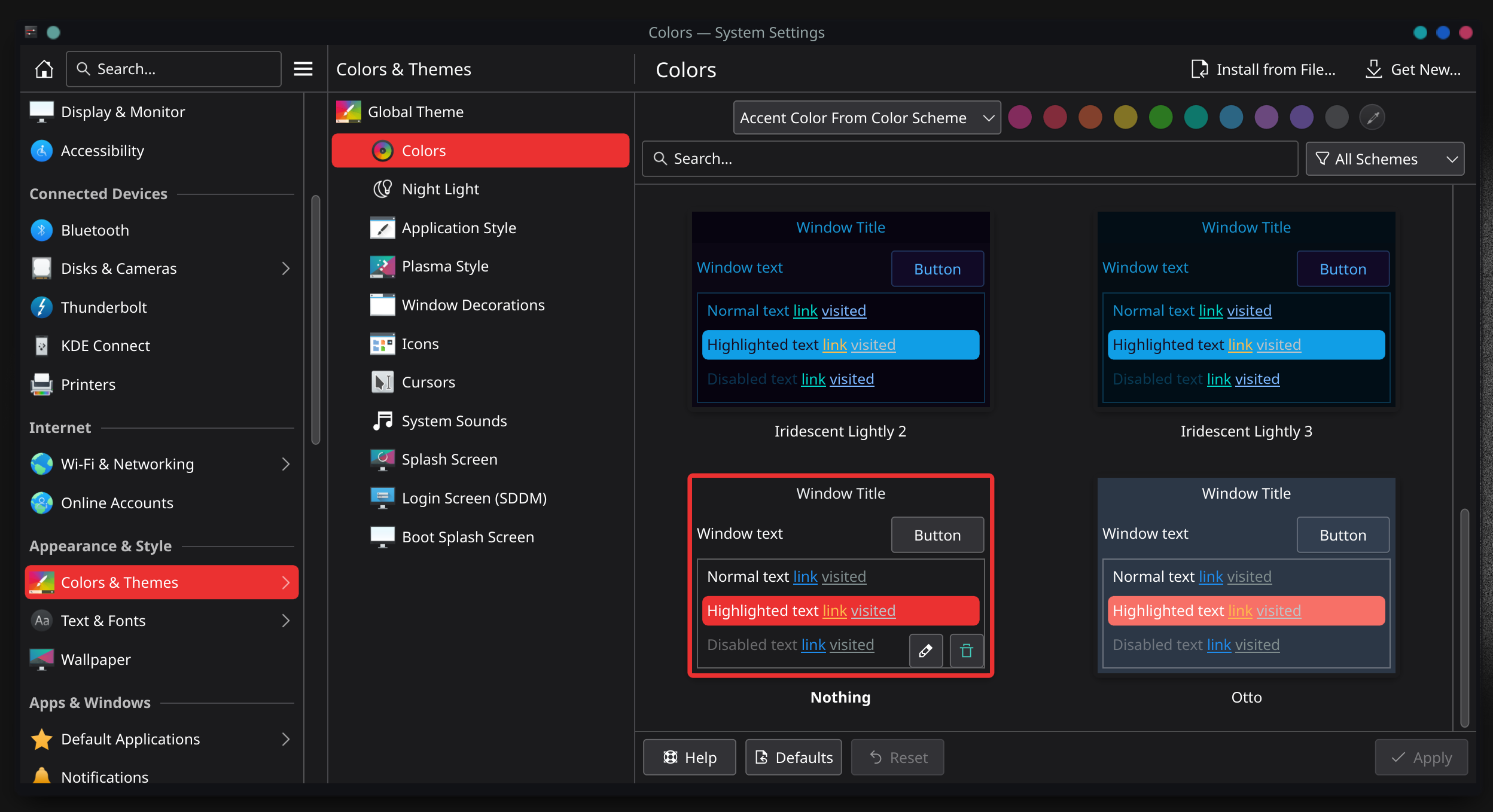Open Wallpaper settings in sidebar
Screen dimensions: 1493x812
[162, 660]
